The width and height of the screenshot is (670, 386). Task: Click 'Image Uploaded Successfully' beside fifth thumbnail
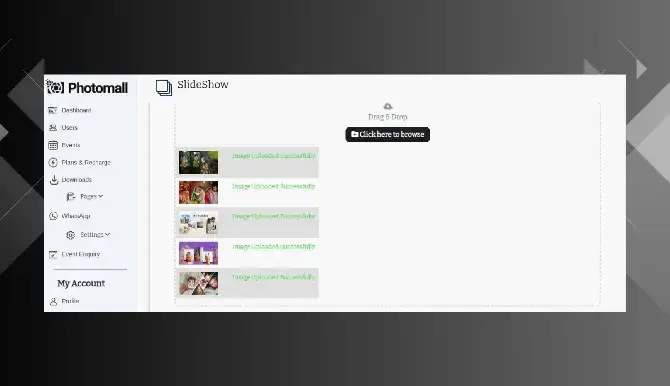click(273, 277)
